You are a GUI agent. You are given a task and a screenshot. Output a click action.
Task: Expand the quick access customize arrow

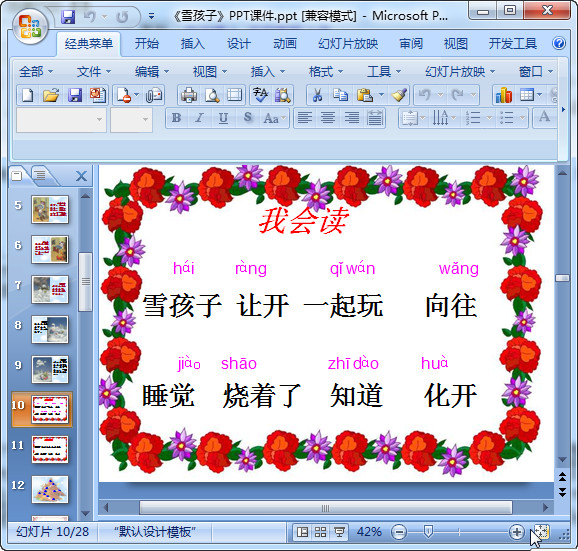click(151, 16)
